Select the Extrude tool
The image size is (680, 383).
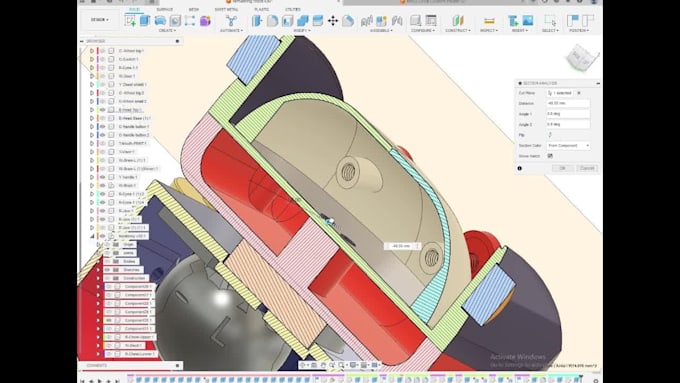coord(144,20)
